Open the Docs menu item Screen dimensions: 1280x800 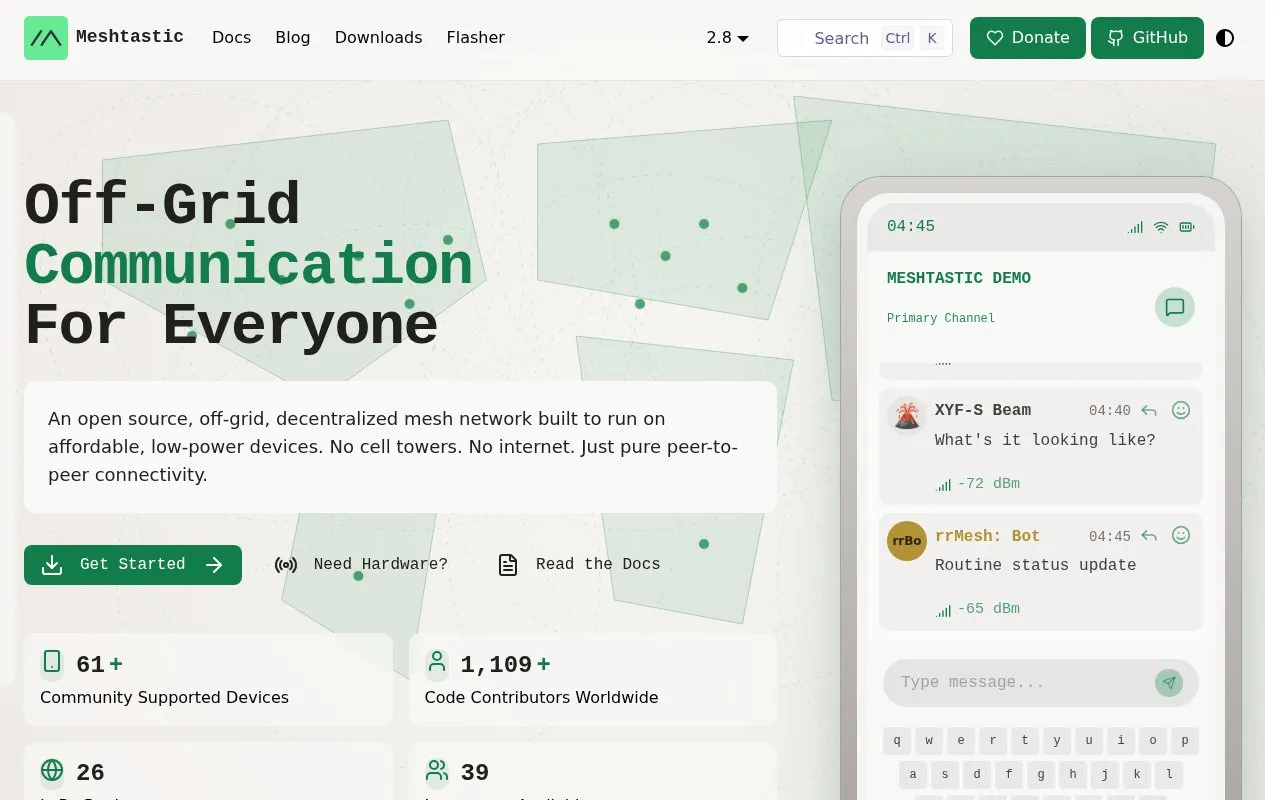click(231, 38)
